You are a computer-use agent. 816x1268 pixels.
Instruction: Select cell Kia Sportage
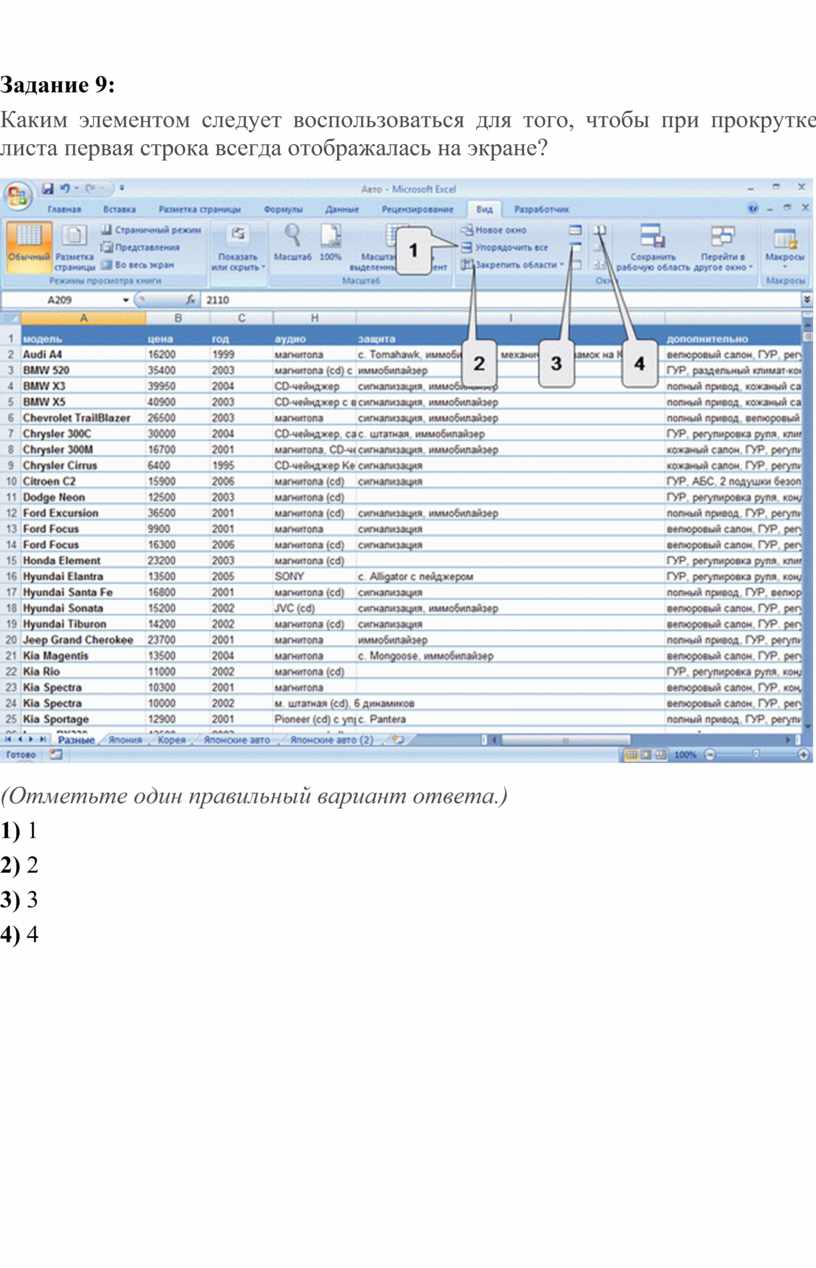click(x=83, y=719)
